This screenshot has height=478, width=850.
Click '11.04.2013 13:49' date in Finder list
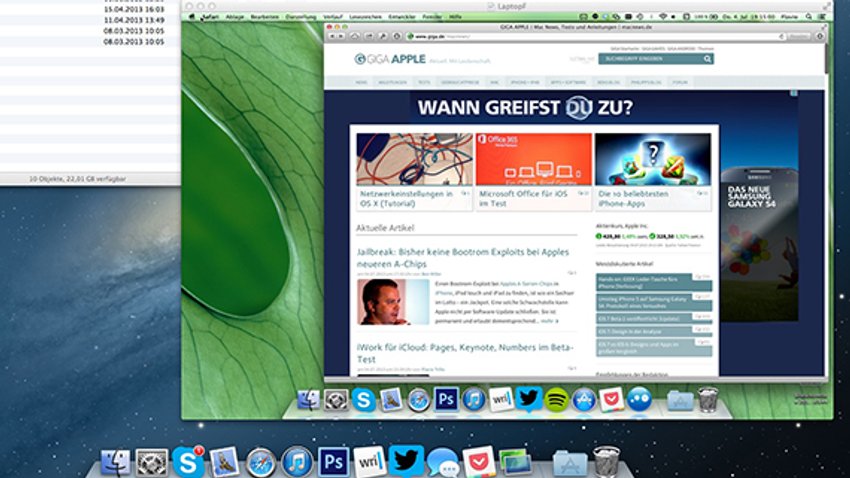click(134, 20)
